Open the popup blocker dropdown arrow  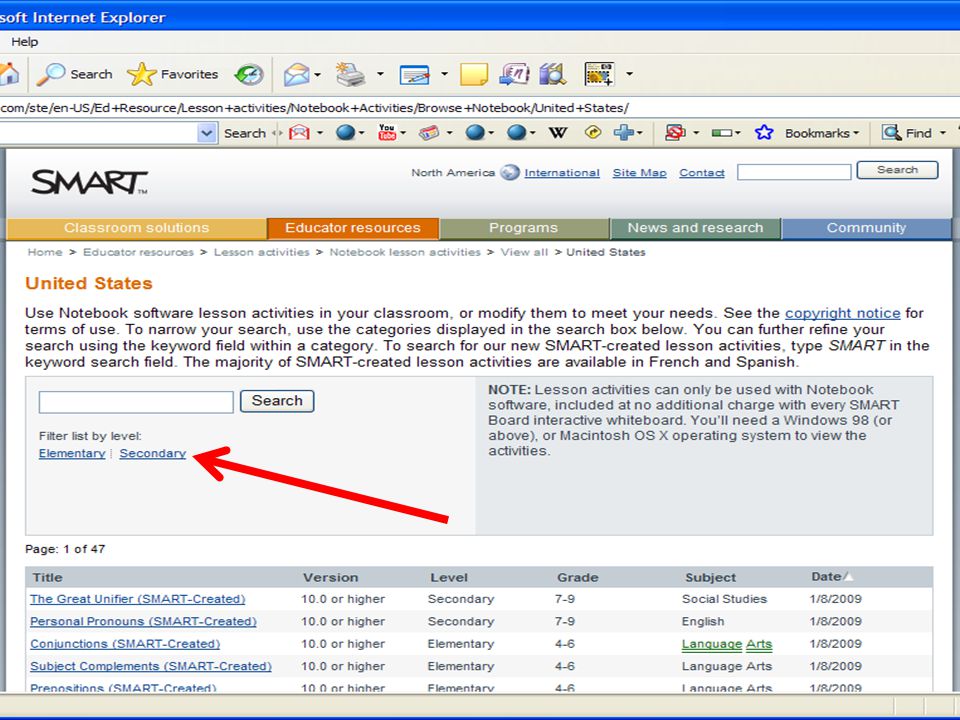click(696, 133)
